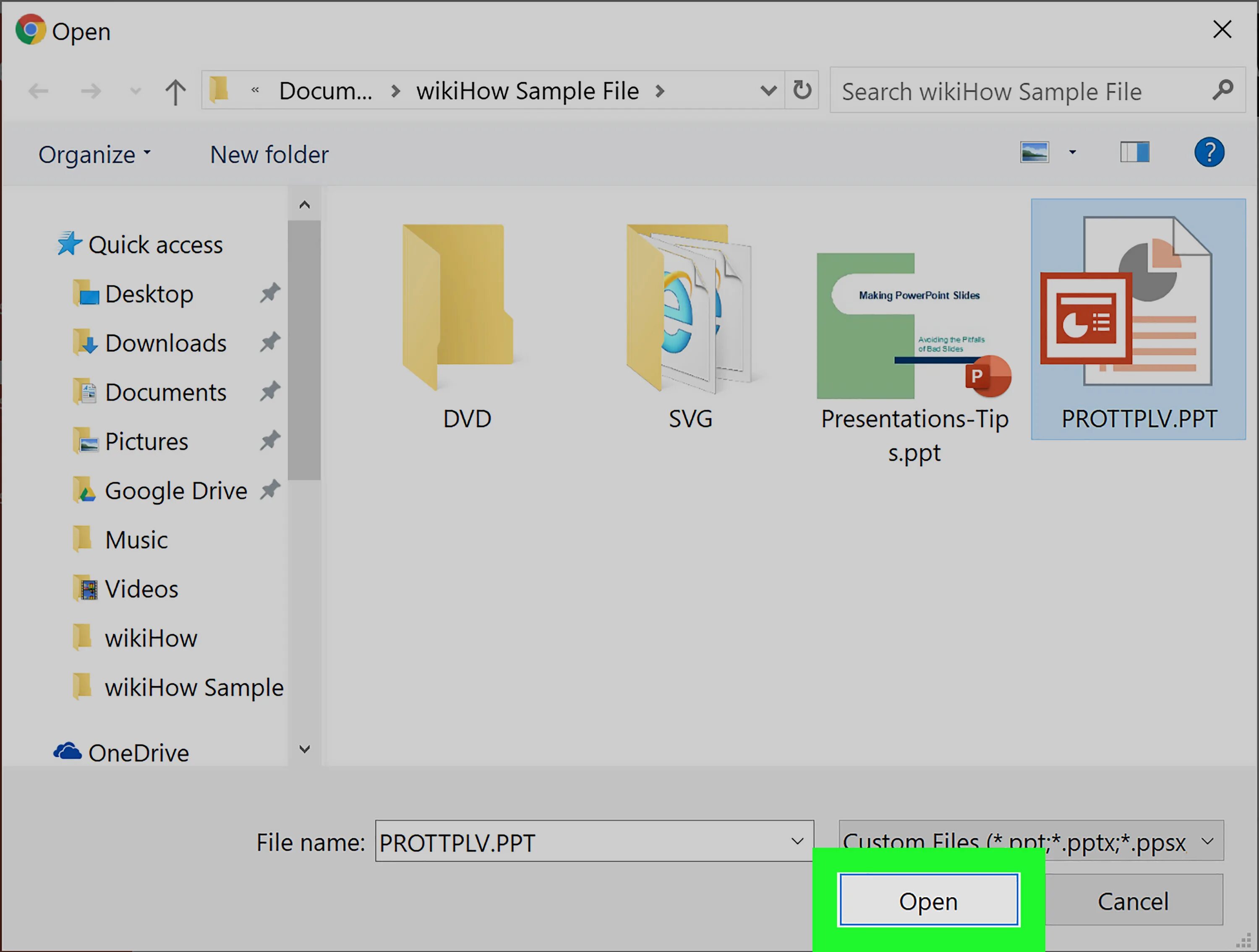Open wikiHow Sample in navigation pane
1259x952 pixels.
[x=194, y=687]
